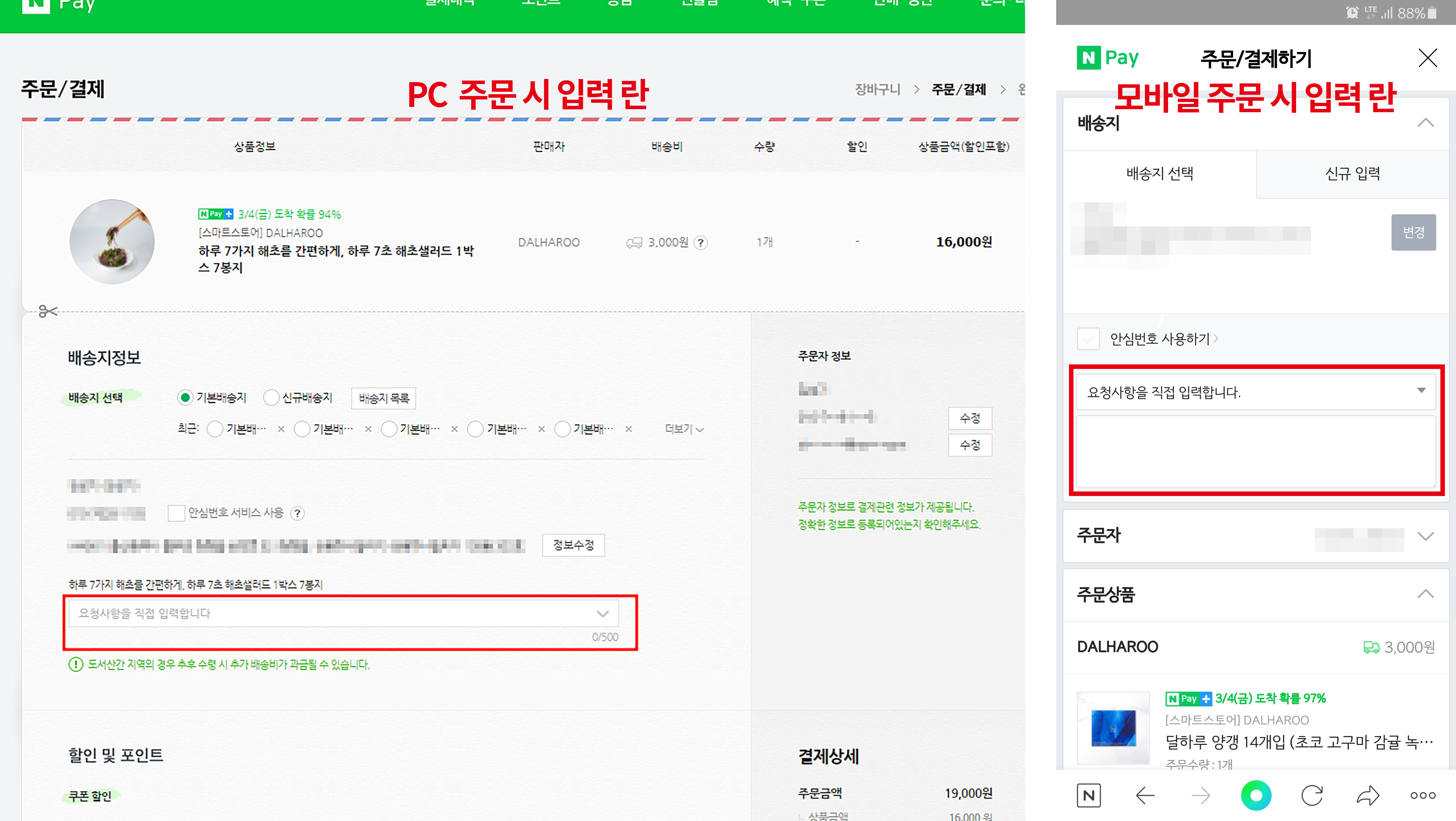Click the 쿠폰 할인 label

(90, 796)
